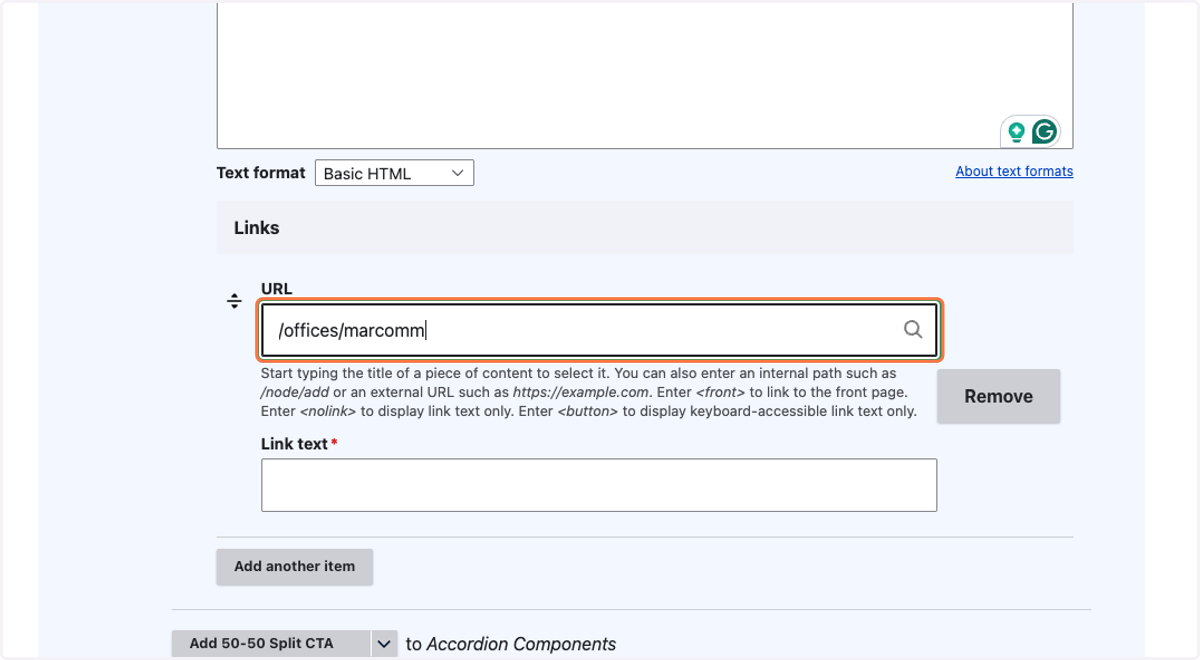This screenshot has height=660, width=1200.
Task: Open the arrow next to Add 50-50 Split CTA
Action: tap(384, 644)
